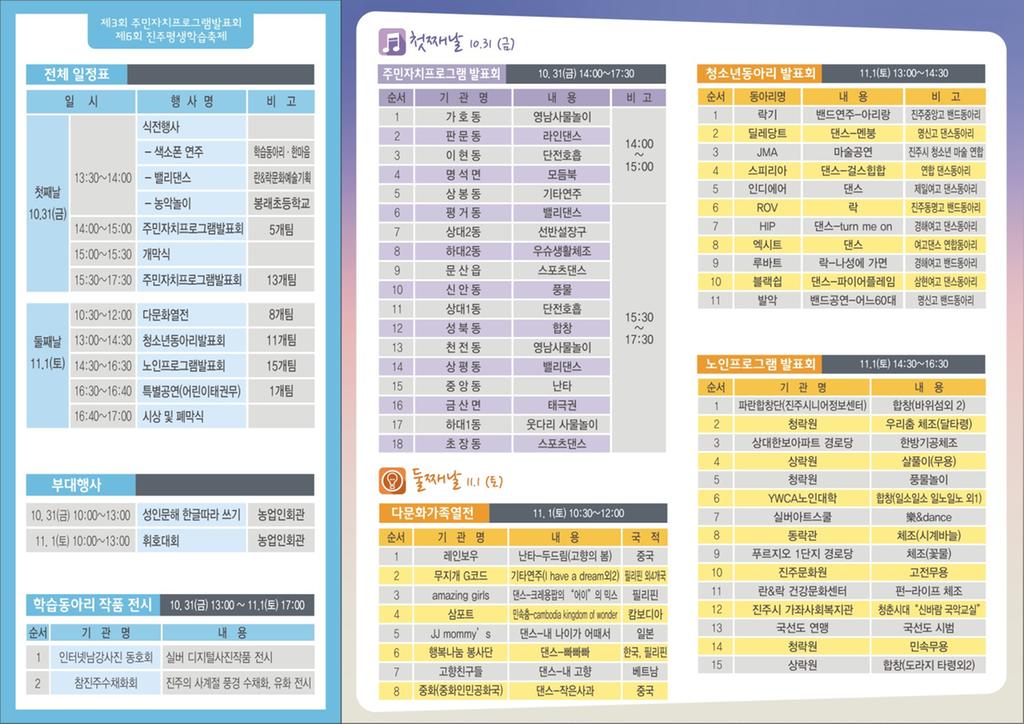Click the HIP club name cell
The height and width of the screenshot is (724, 1024).
[x=767, y=226]
